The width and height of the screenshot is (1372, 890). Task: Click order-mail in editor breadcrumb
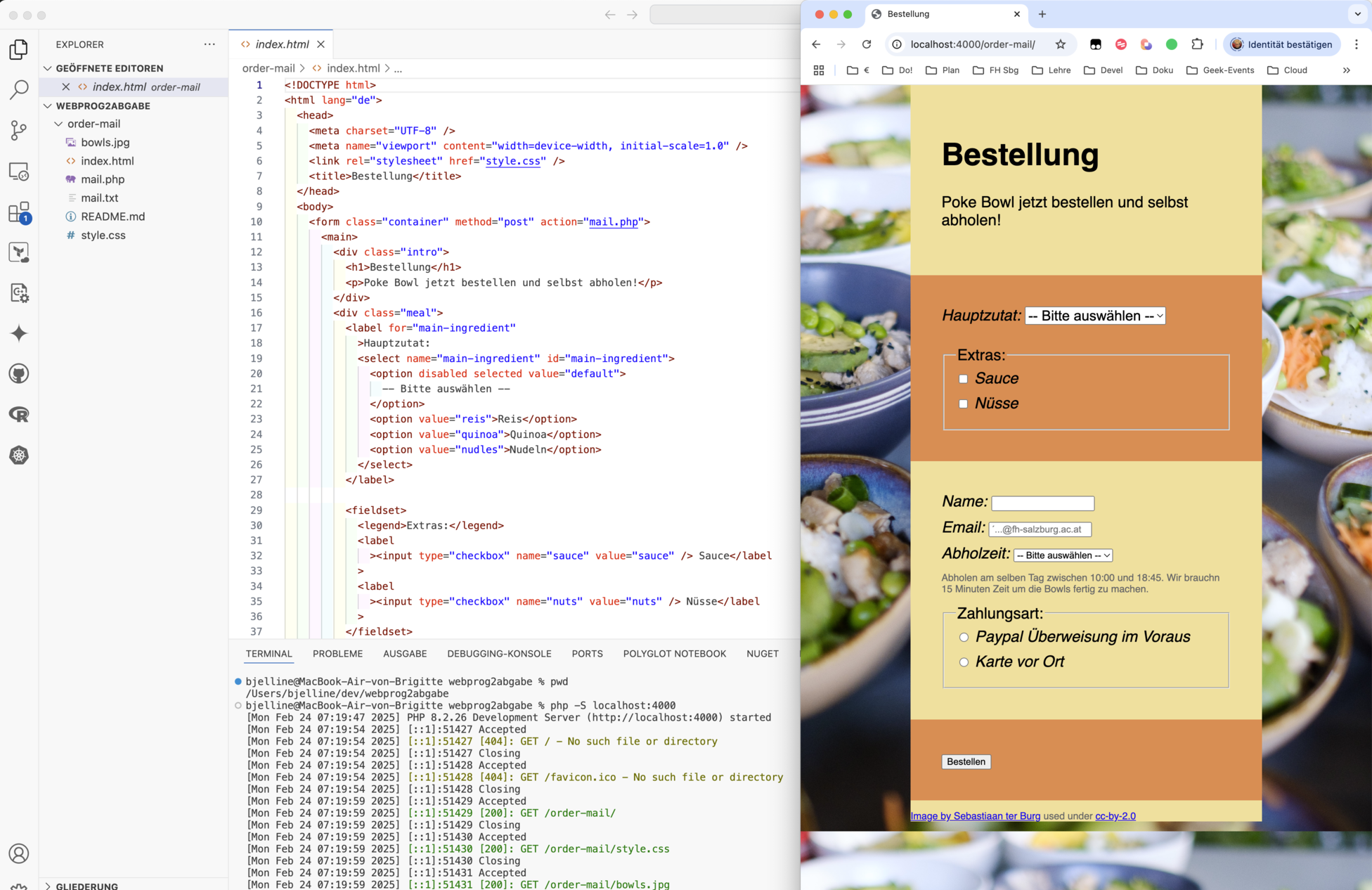click(268, 68)
